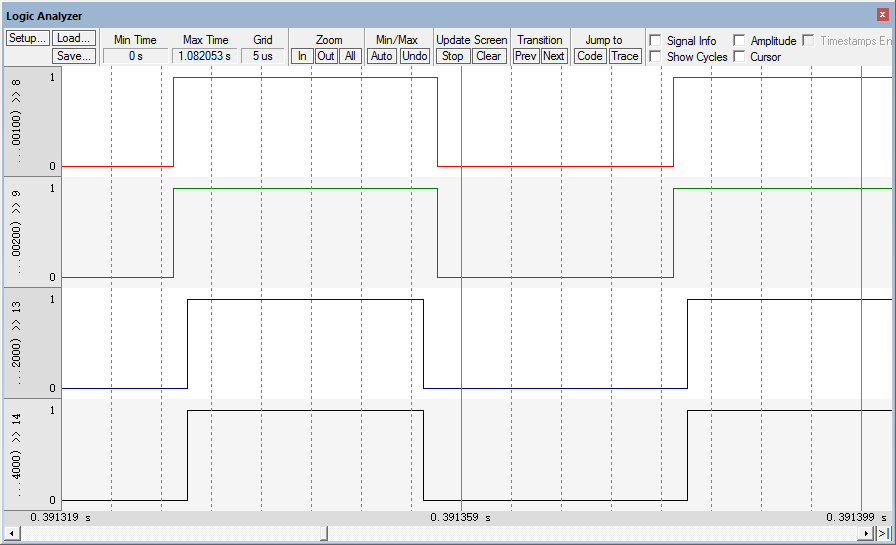Clear the logic analyzer screen
The image size is (896, 545).
click(489, 56)
